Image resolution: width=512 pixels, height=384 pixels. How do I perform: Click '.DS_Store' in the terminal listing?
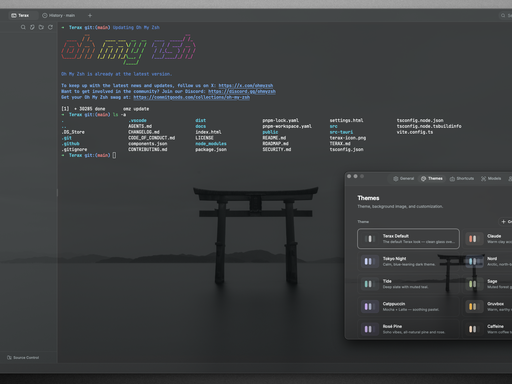click(73, 132)
